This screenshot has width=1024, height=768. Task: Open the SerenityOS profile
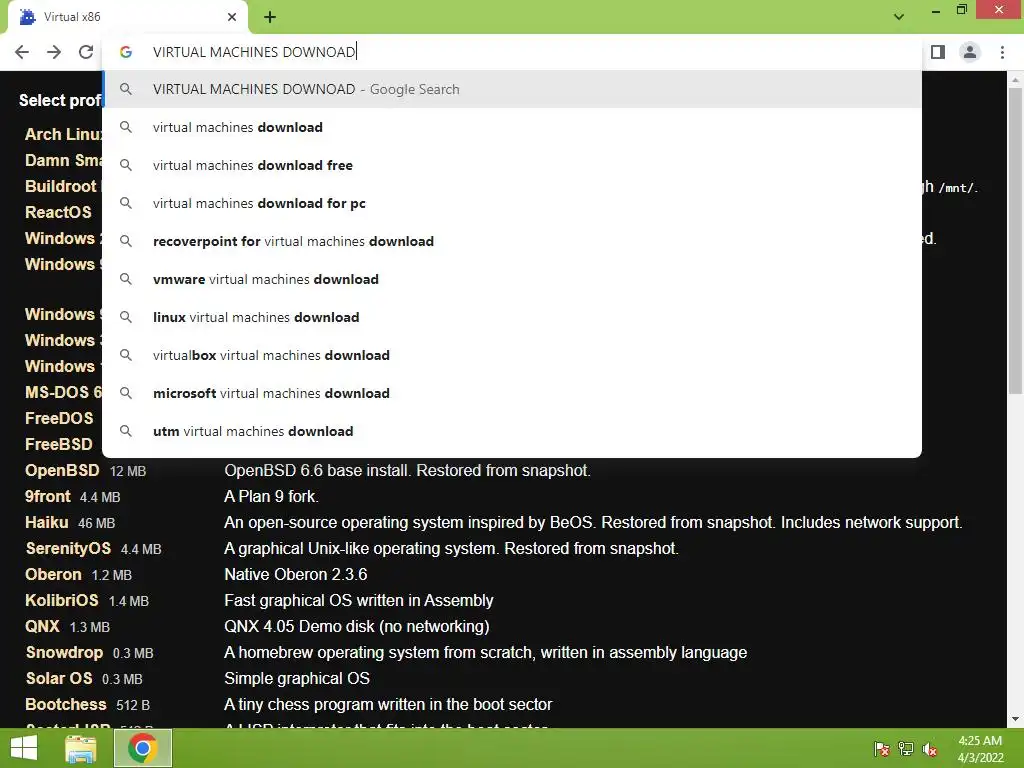point(68,549)
